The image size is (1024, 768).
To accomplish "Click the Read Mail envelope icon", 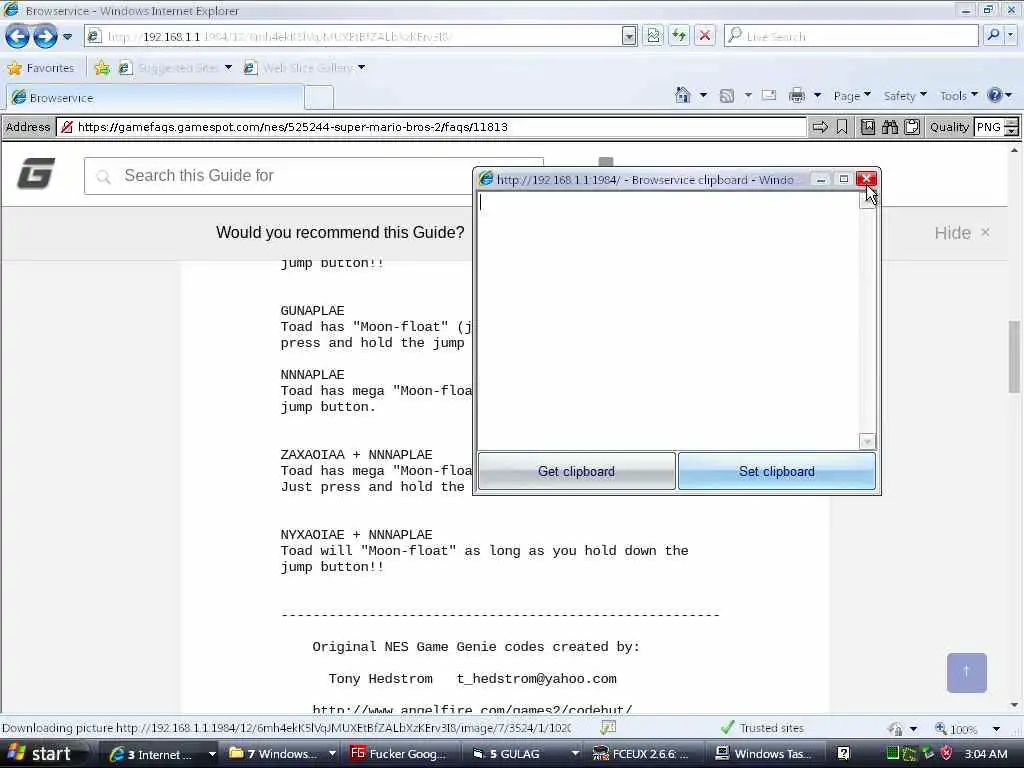I will tap(769, 95).
